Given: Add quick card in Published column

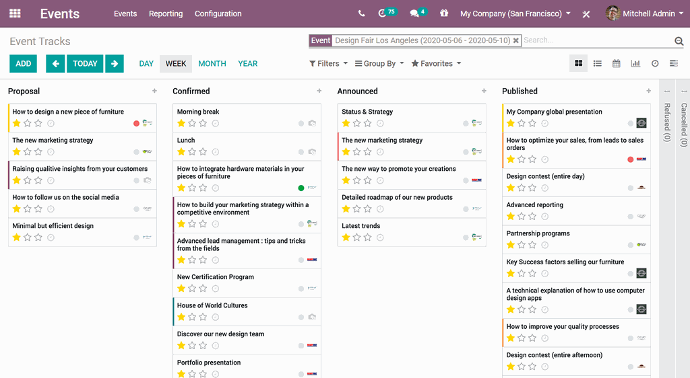Looking at the screenshot, I should pos(648,91).
